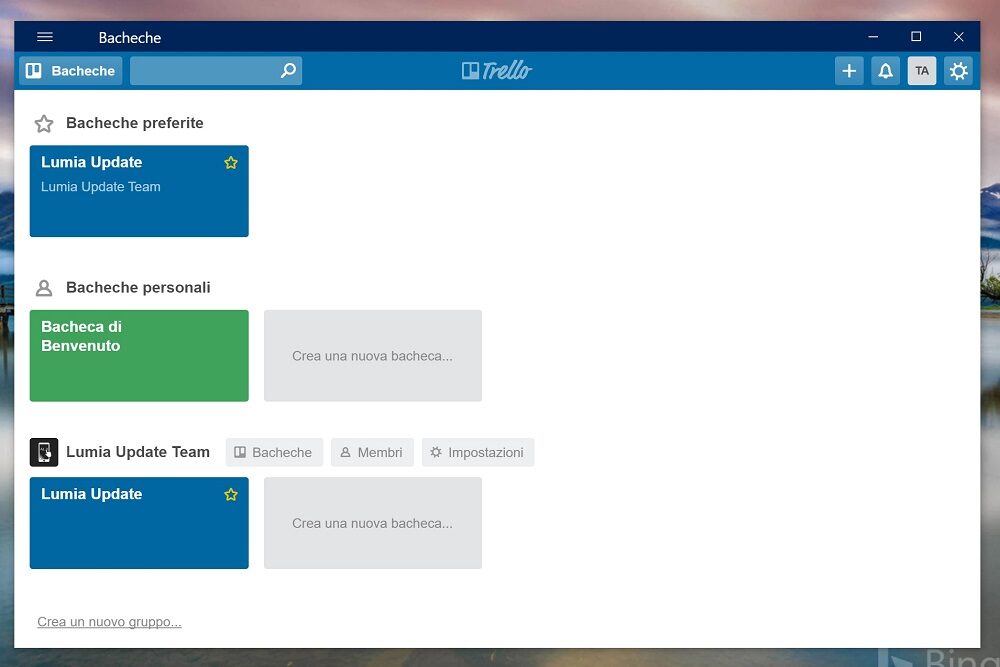1000x667 pixels.
Task: Click Lumia Update Team subtitle on favorite board
Action: tap(101, 187)
